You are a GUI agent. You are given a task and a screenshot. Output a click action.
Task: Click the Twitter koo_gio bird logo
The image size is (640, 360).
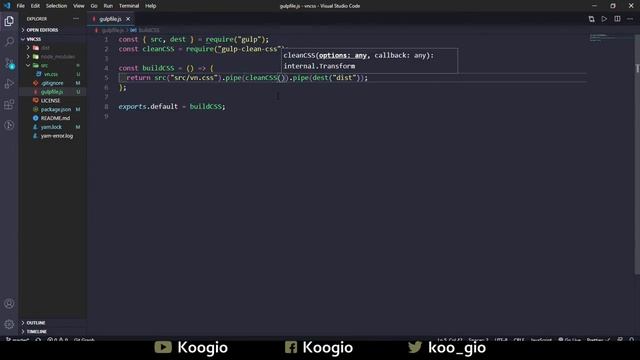point(415,347)
